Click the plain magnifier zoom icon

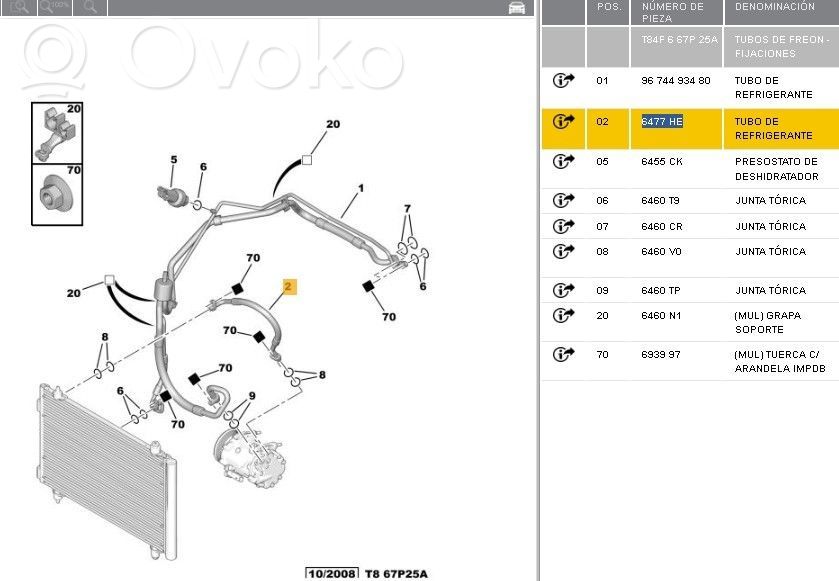click(x=90, y=7)
